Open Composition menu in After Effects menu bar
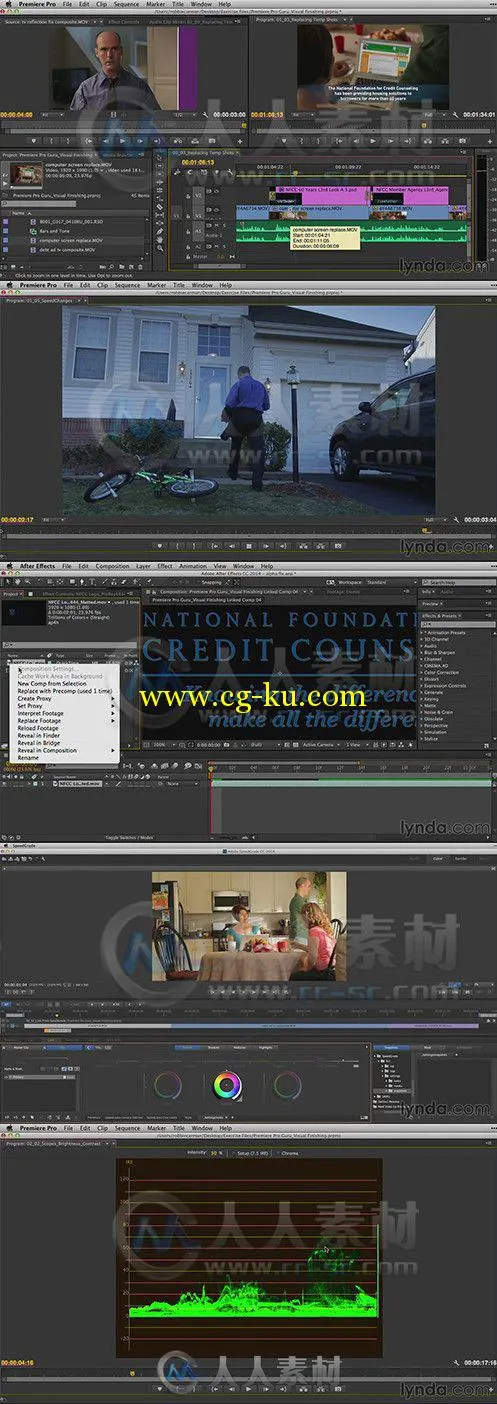The height and width of the screenshot is (1404, 497). (x=112, y=566)
